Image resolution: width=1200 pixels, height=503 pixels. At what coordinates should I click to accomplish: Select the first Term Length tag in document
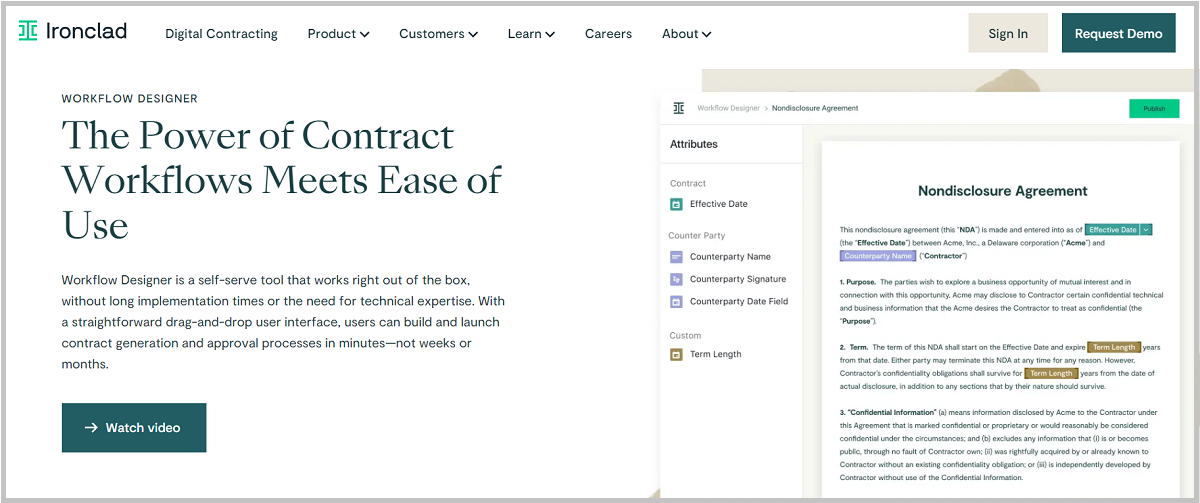(x=1113, y=347)
